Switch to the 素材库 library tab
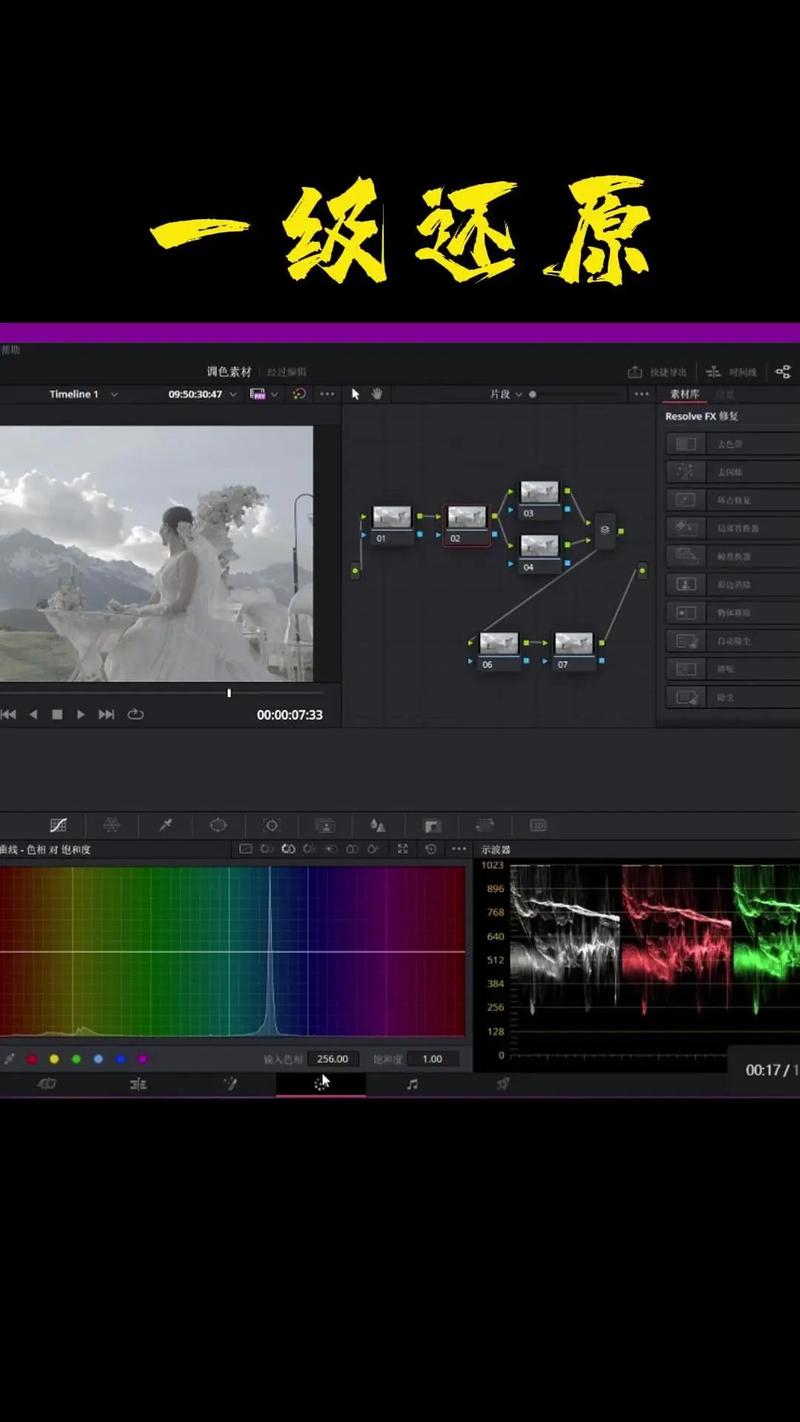Viewport: 800px width, 1422px height. coord(685,394)
